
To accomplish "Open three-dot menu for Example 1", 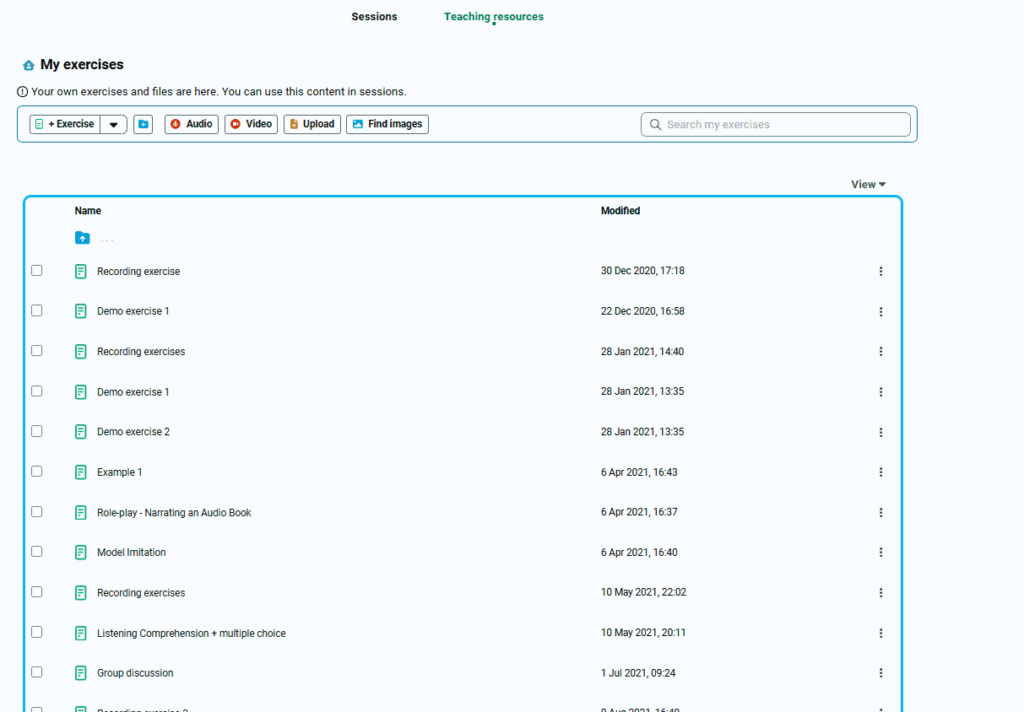I will [x=880, y=472].
